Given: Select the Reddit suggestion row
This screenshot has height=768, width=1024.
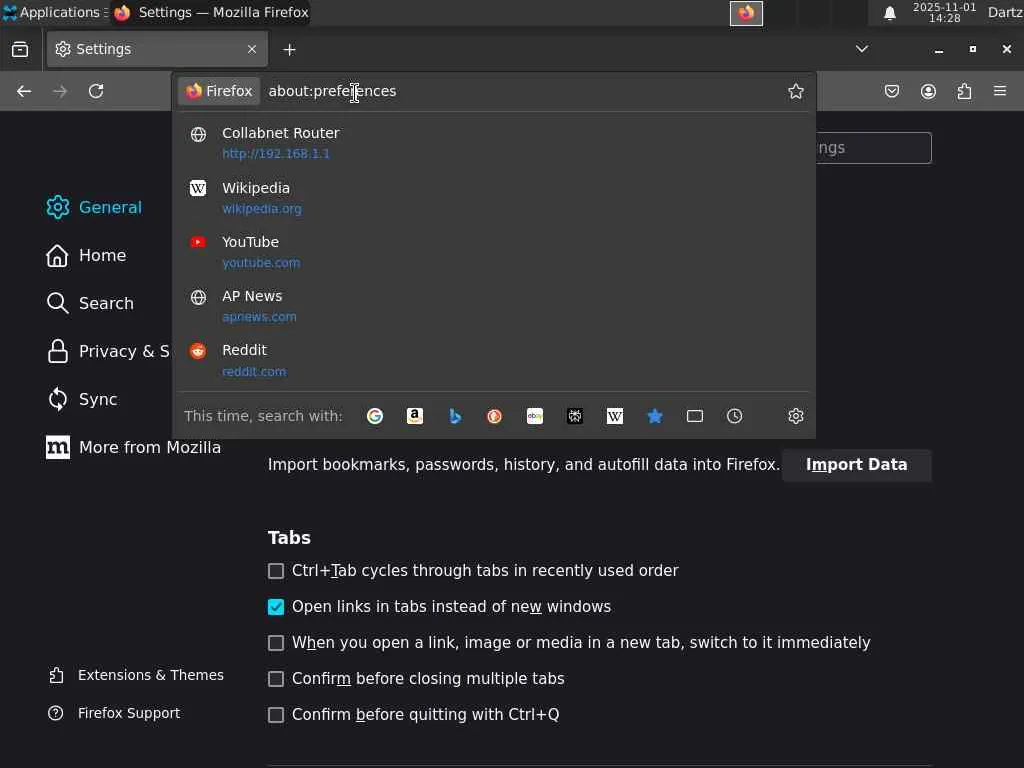Looking at the screenshot, I should tap(494, 360).
